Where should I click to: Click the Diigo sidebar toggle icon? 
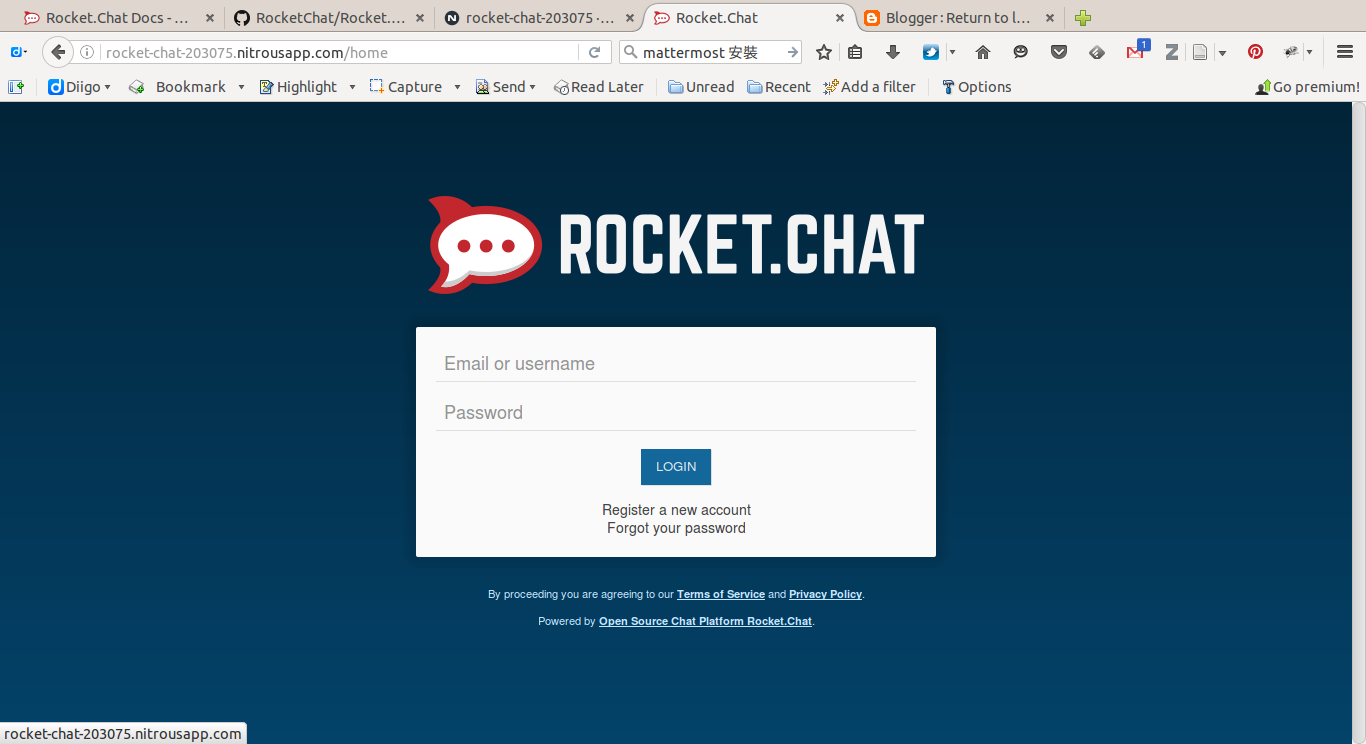16,87
